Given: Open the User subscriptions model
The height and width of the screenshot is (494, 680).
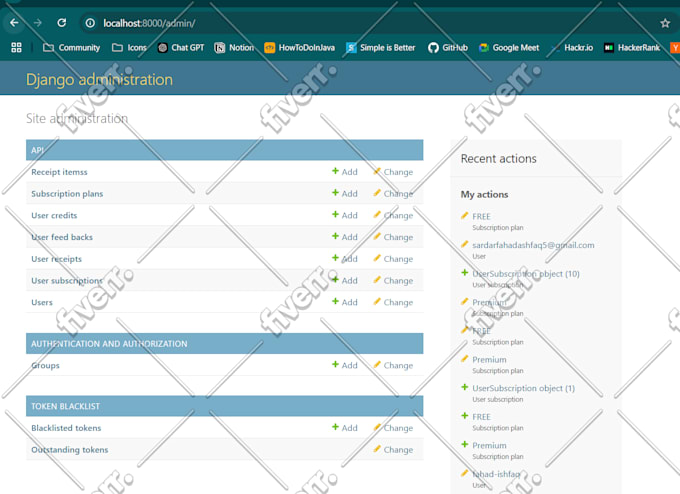Looking at the screenshot, I should 67,281.
